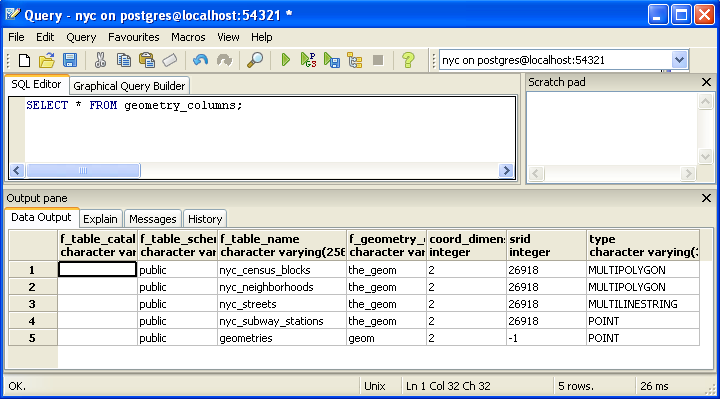
Task: Click the New file toolbar icon
Action: (24, 60)
